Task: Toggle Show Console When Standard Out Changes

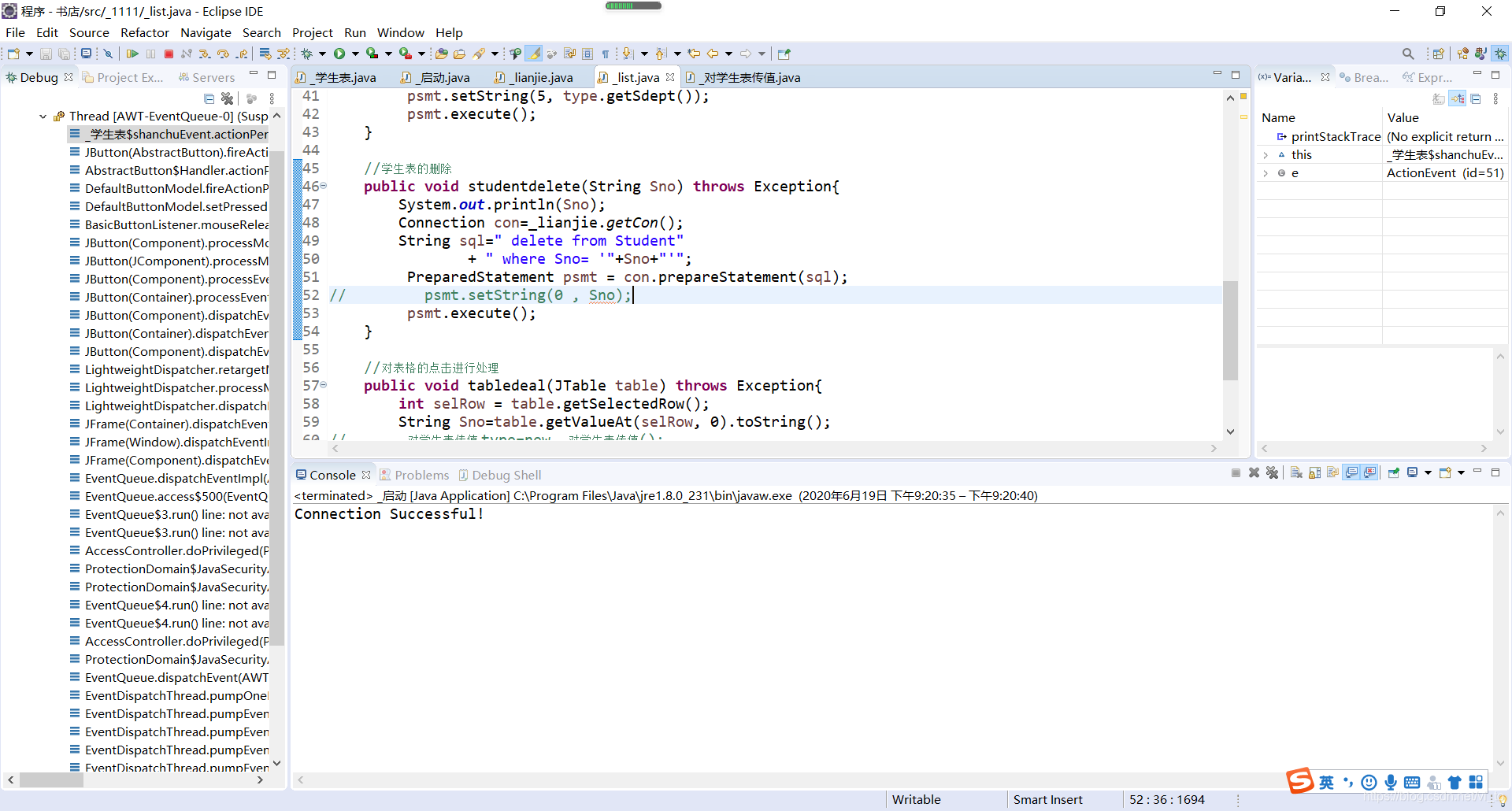Action: 1351,472
